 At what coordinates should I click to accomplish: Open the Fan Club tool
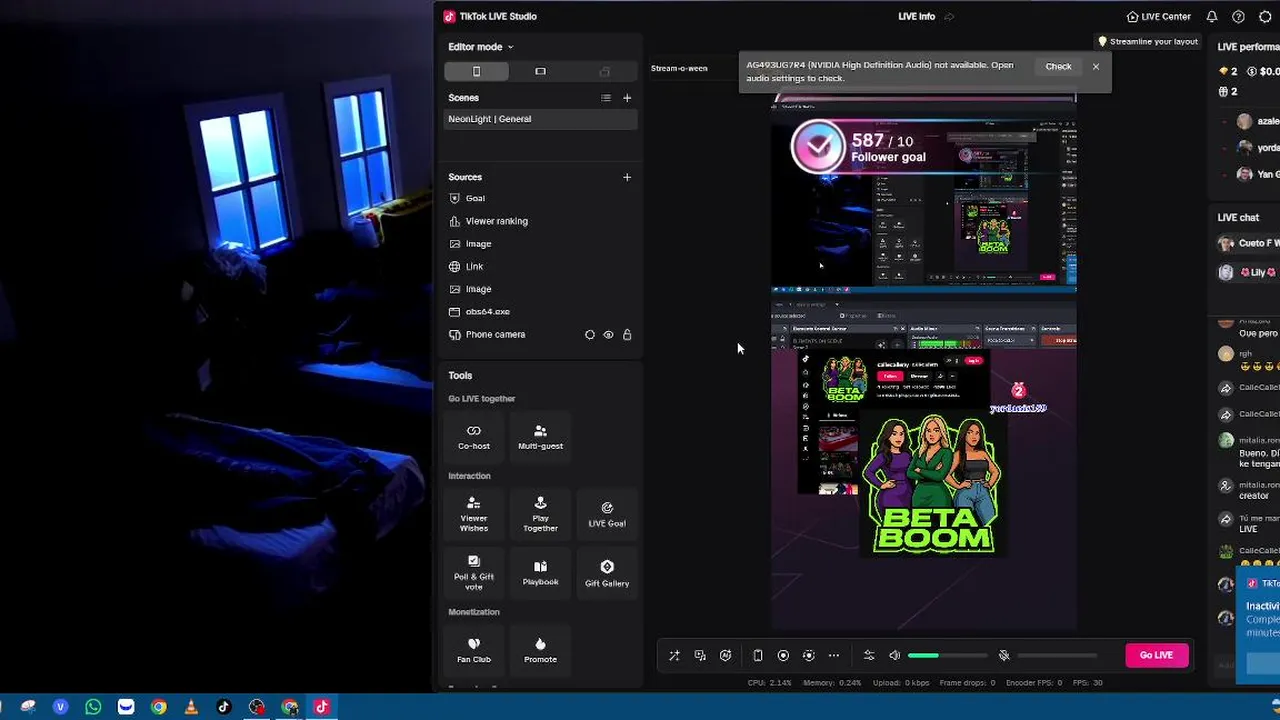coord(474,650)
